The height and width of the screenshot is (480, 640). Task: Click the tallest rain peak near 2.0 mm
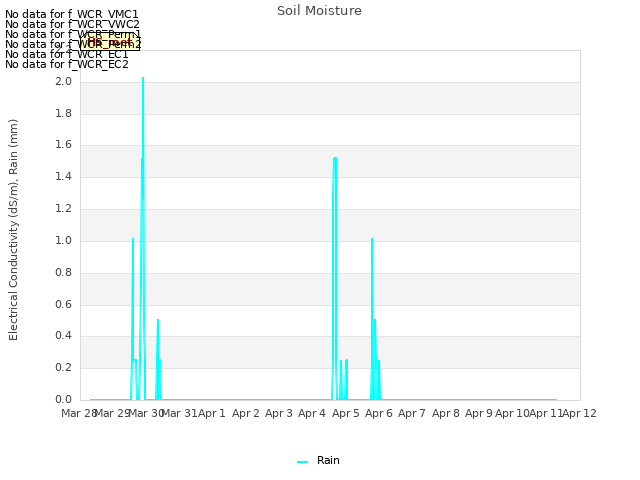pos(143,78)
